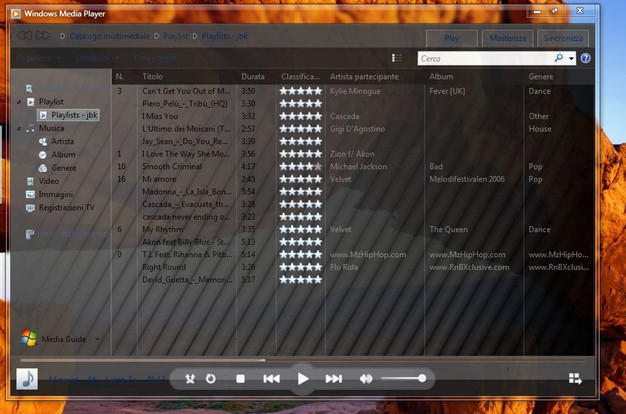This screenshot has width=626, height=414.
Task: Open the Masterizza tab
Action: 507,38
